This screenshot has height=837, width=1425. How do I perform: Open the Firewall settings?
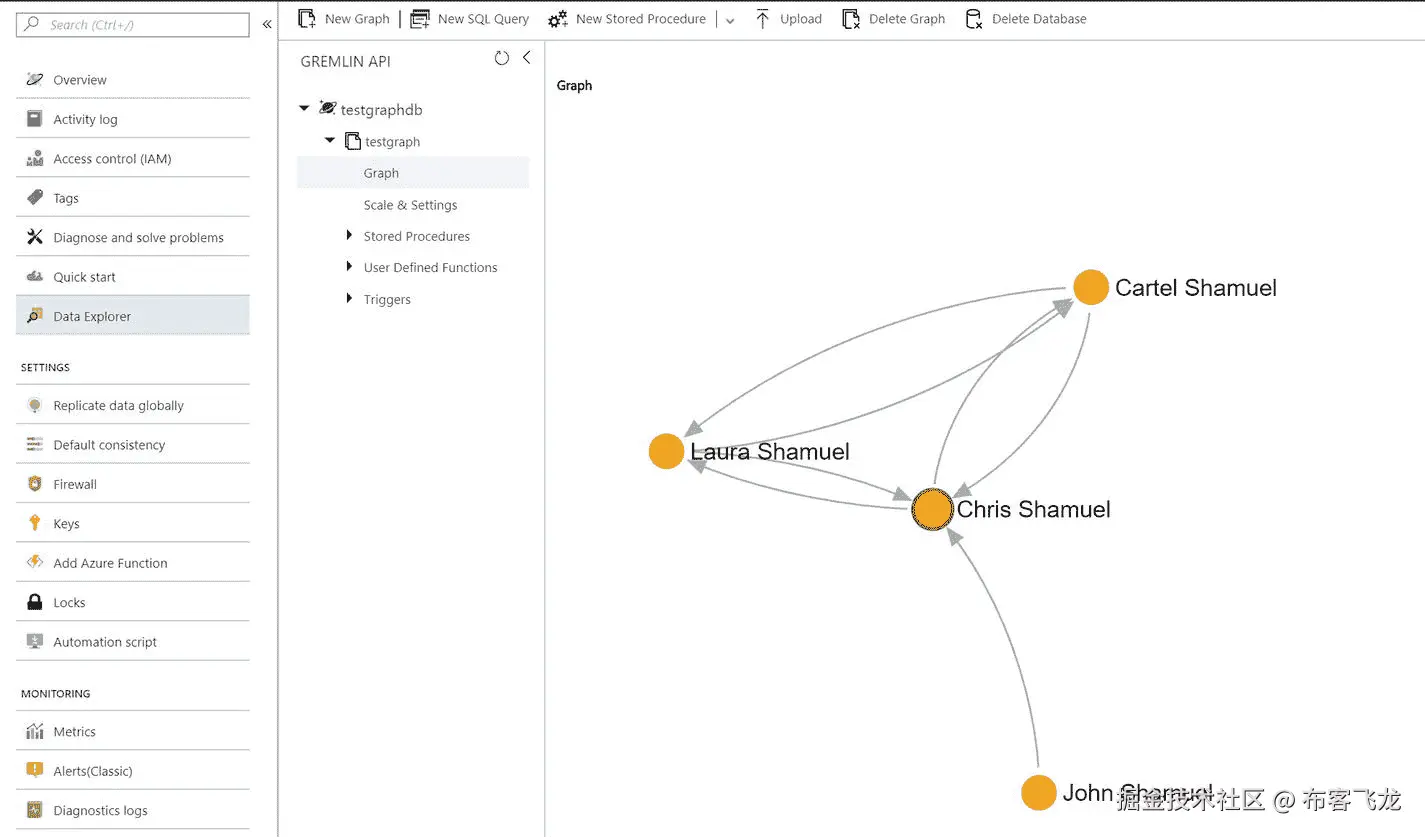(75, 485)
